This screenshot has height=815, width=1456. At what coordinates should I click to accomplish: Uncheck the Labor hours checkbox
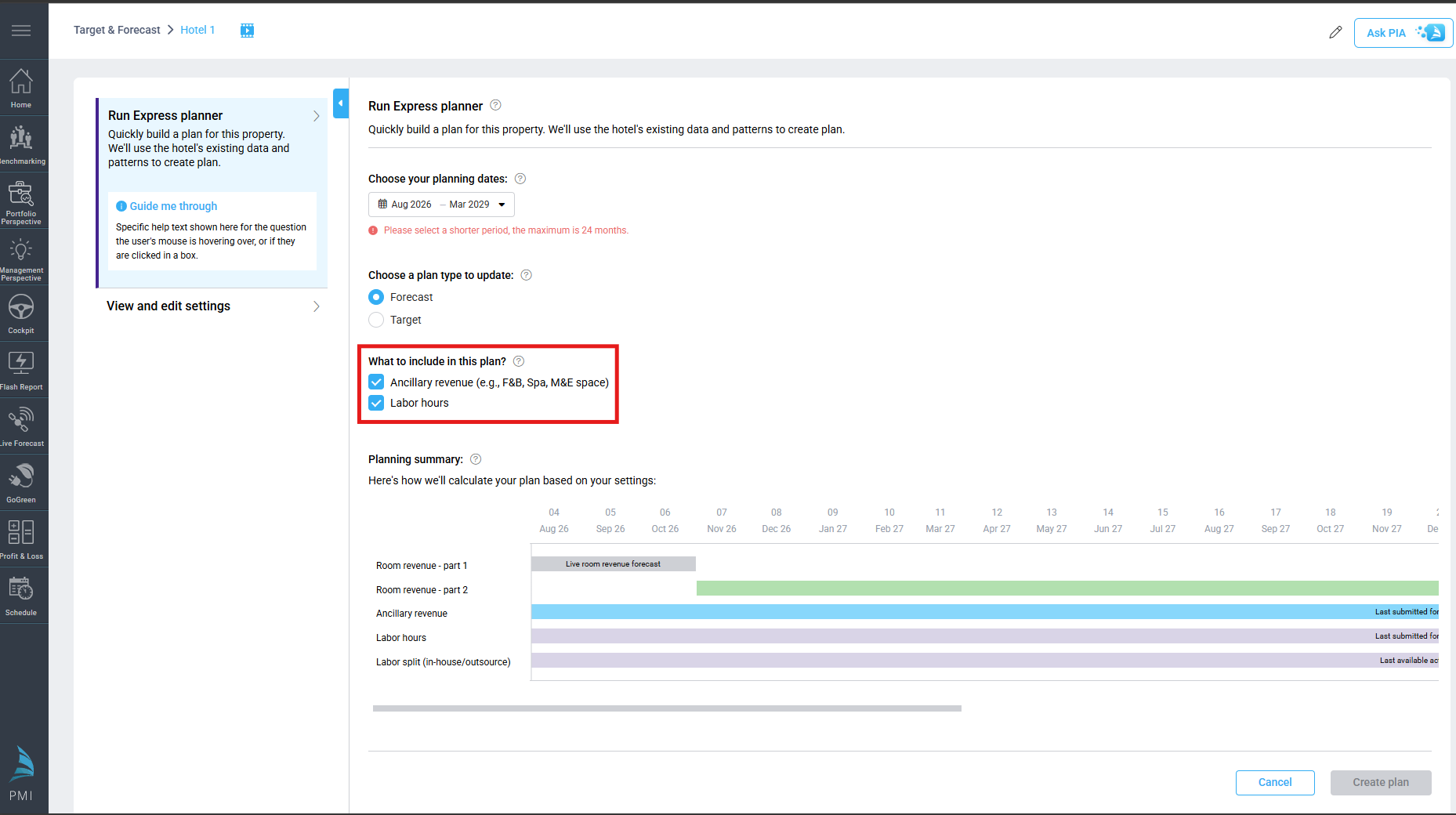coord(376,403)
